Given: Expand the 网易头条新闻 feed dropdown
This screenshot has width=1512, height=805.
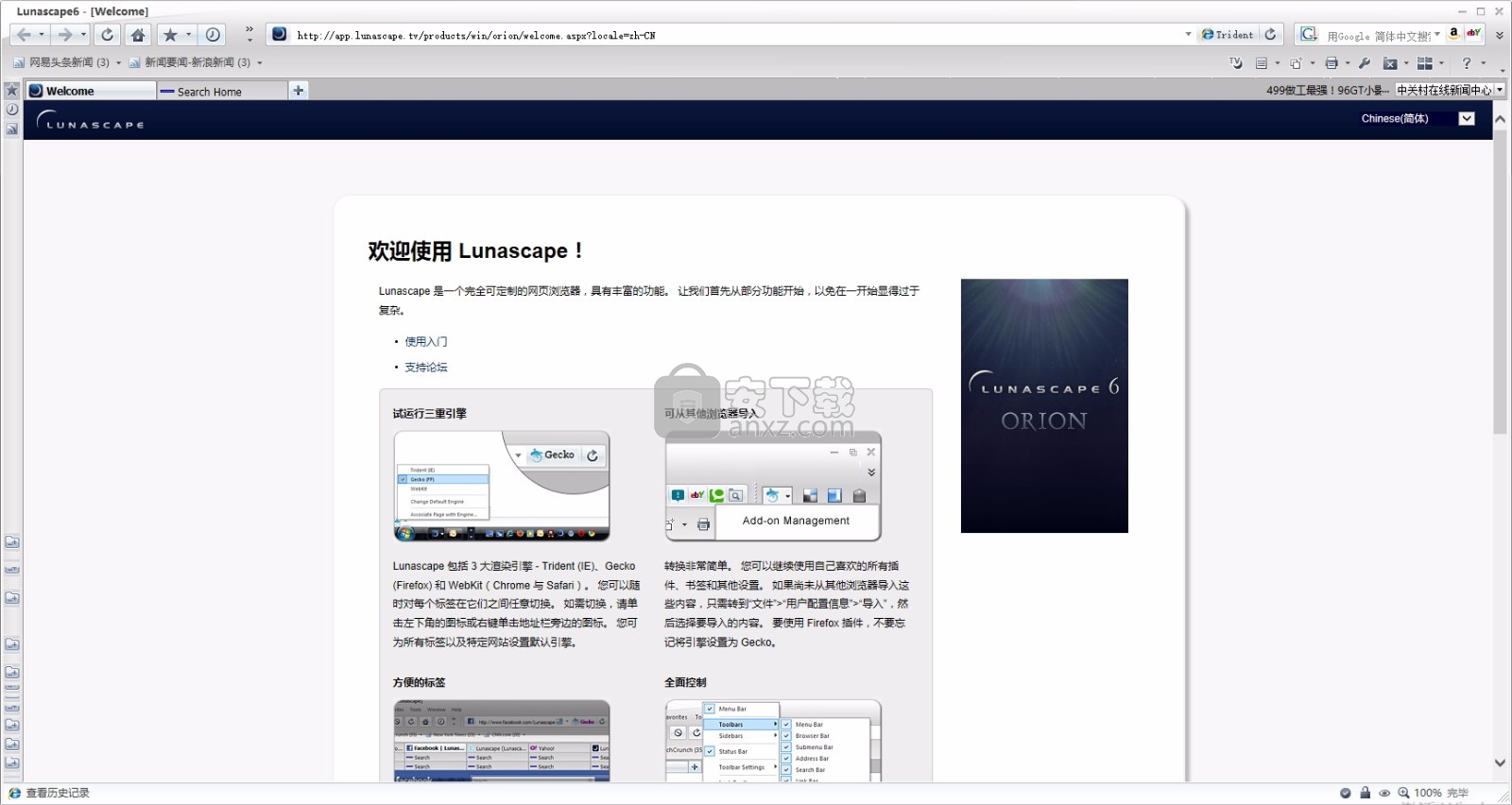Looking at the screenshot, I should tap(118, 63).
